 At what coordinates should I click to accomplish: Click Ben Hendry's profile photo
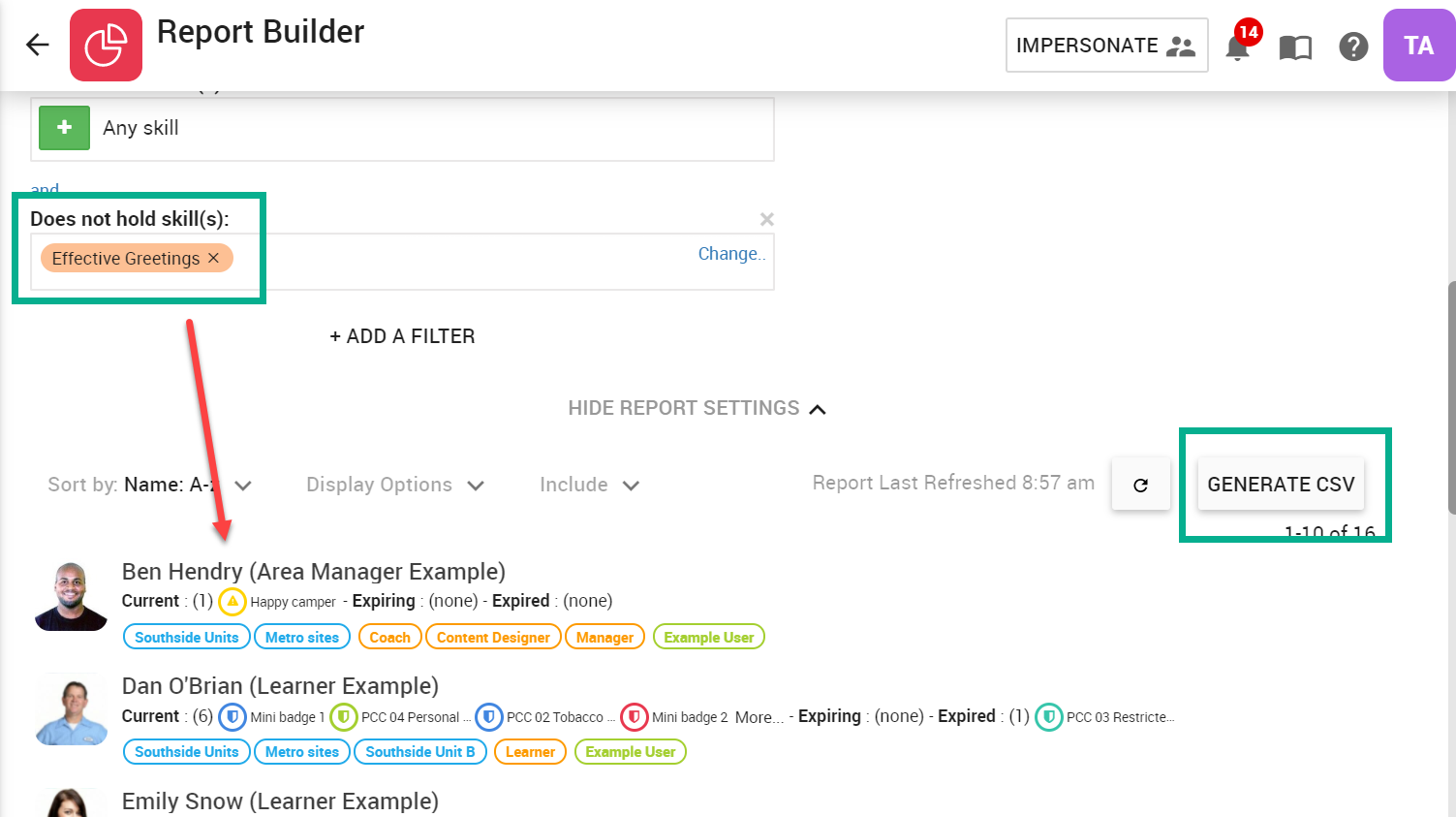(71, 596)
